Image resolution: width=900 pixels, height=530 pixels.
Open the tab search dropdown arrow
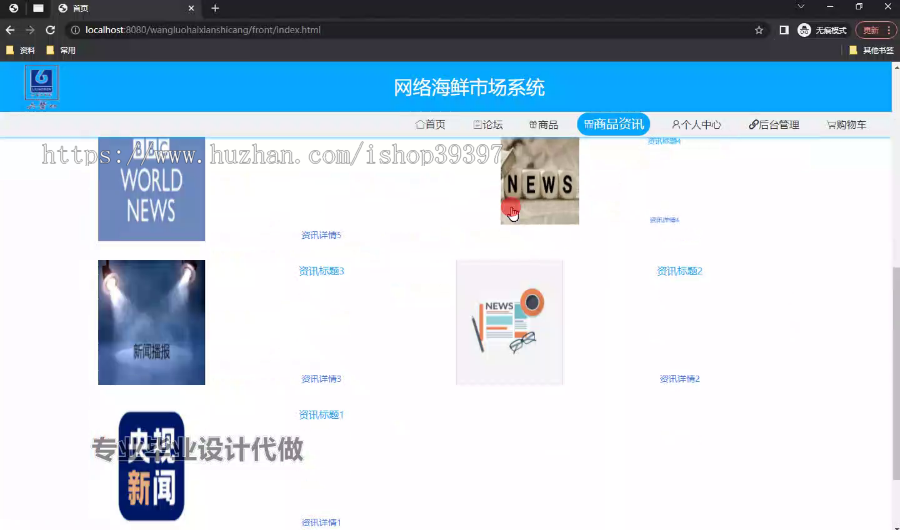pyautogui.click(x=801, y=7)
